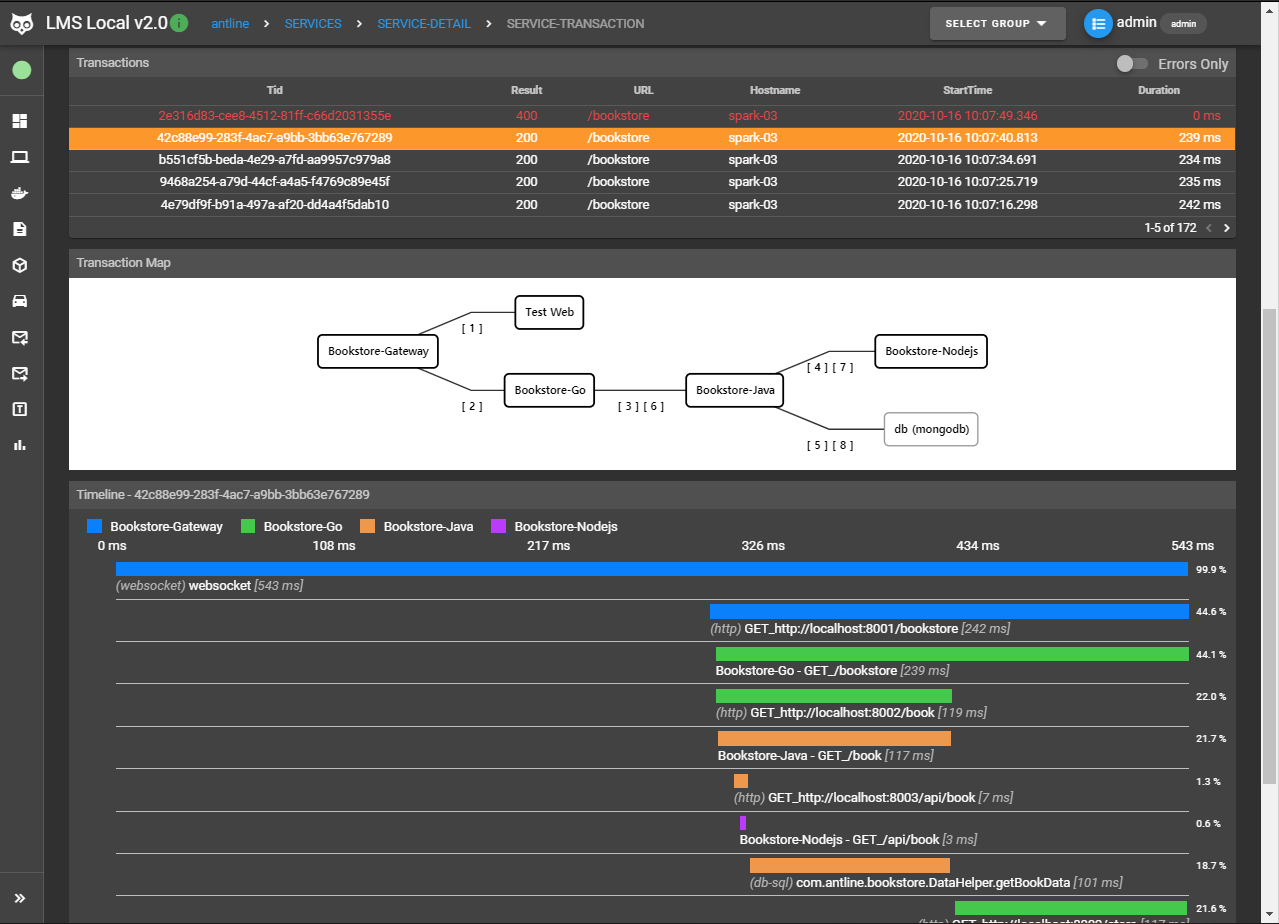Screen dimensions: 1279x924
Task: Click the green info icon beside LMS Local
Action: [x=179, y=23]
